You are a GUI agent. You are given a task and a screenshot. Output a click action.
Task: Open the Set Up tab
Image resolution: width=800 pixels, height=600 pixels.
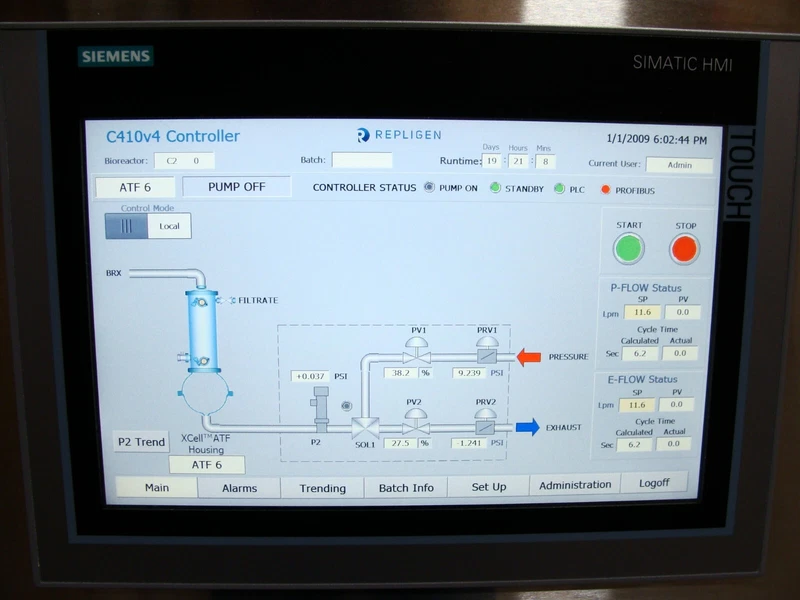[488, 487]
